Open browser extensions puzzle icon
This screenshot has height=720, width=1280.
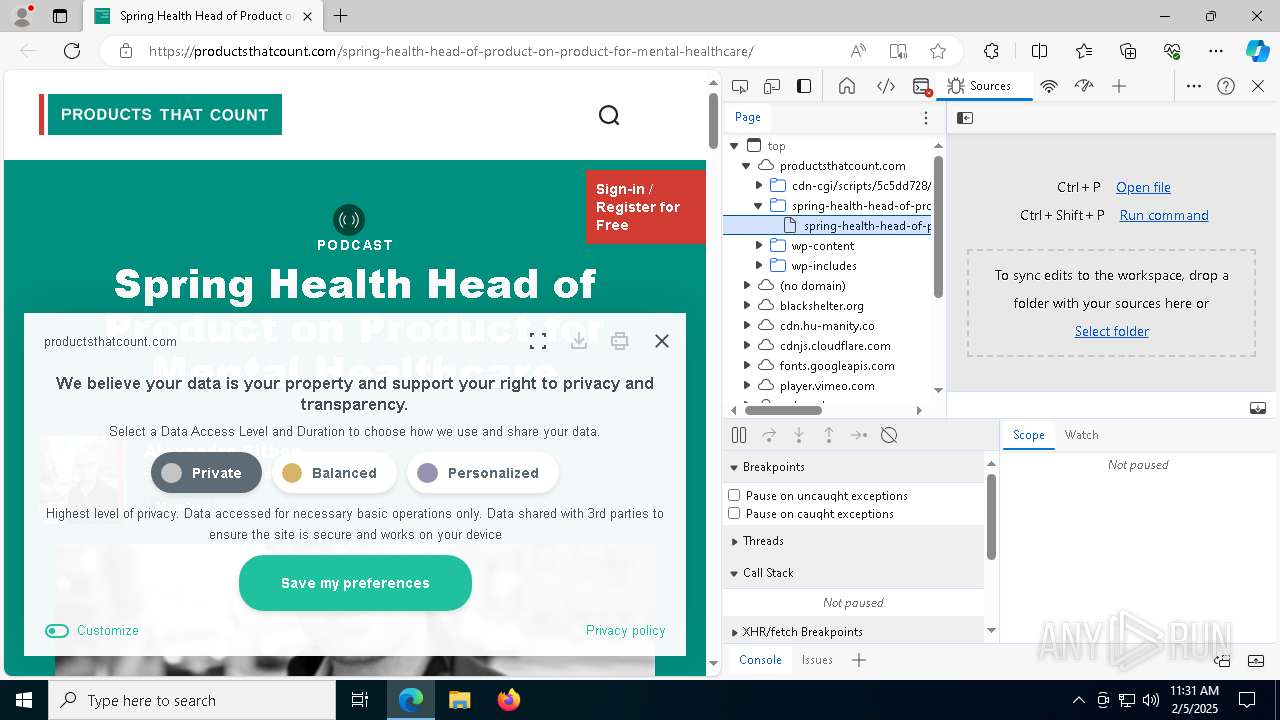pos(991,51)
